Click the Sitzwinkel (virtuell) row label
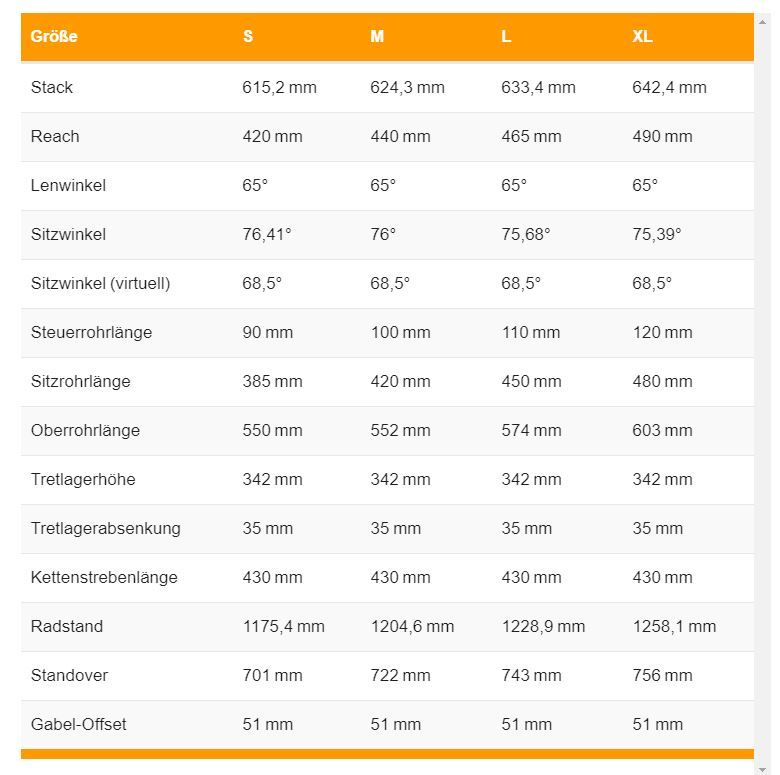780x775 pixels. (100, 284)
